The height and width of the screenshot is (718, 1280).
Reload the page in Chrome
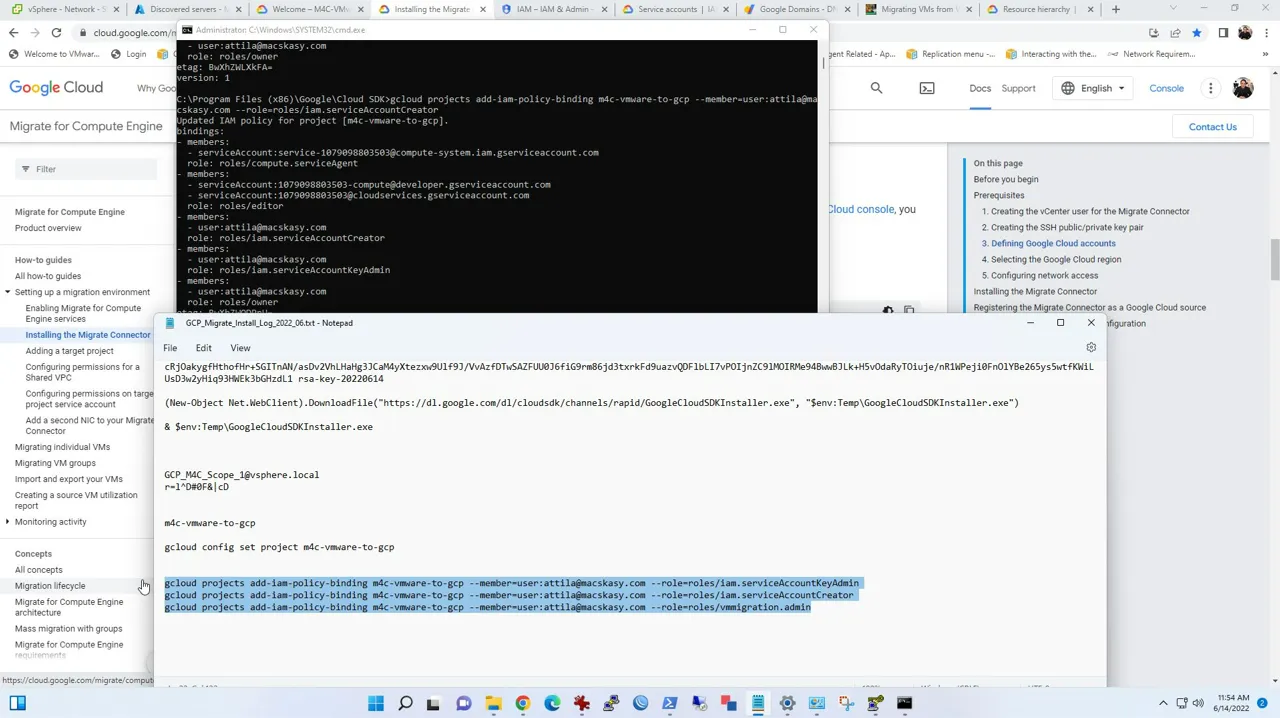click(x=56, y=33)
